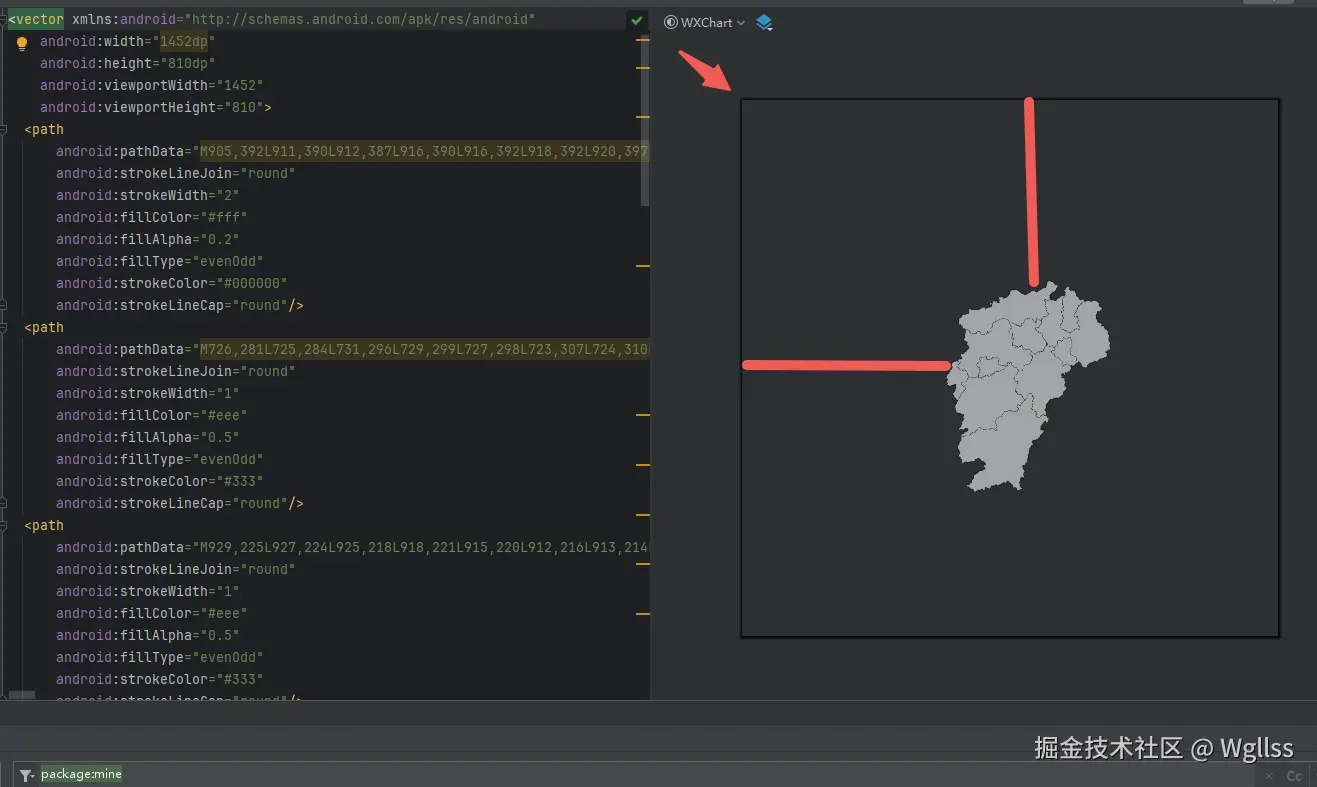
Task: Click the android:strokeColor="#000000" line
Action: click(172, 283)
